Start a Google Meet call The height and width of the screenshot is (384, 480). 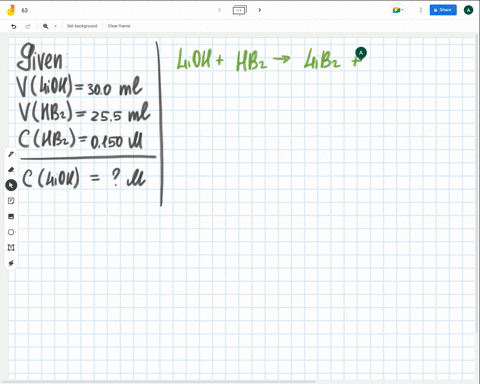click(396, 10)
